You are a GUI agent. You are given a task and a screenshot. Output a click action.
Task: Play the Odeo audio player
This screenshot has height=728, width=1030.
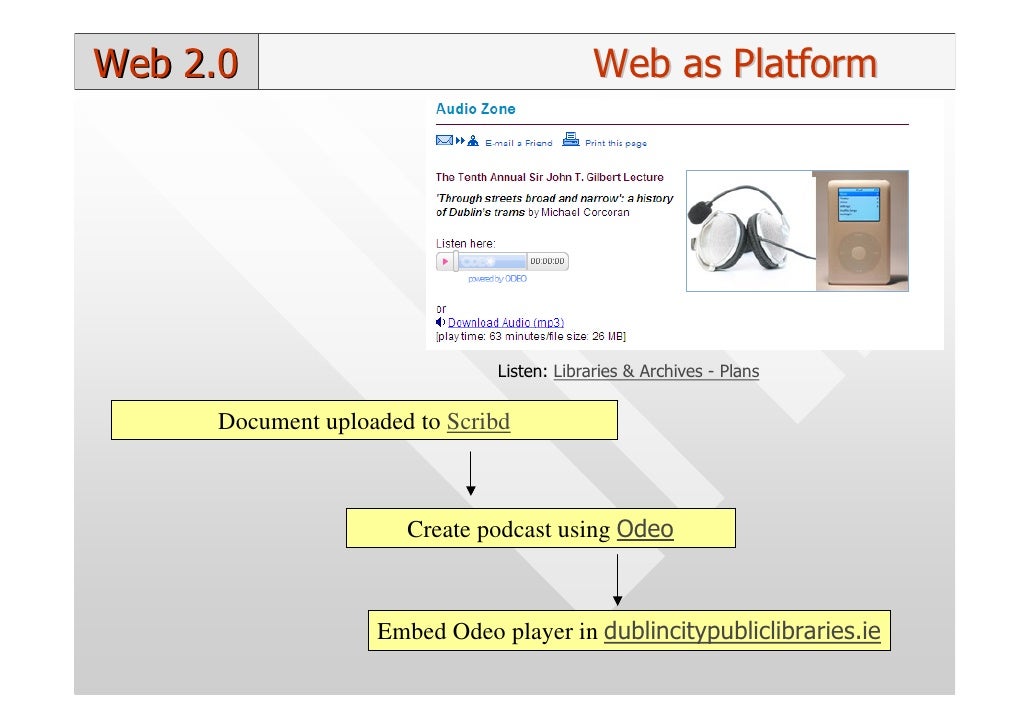pyautogui.click(x=445, y=262)
